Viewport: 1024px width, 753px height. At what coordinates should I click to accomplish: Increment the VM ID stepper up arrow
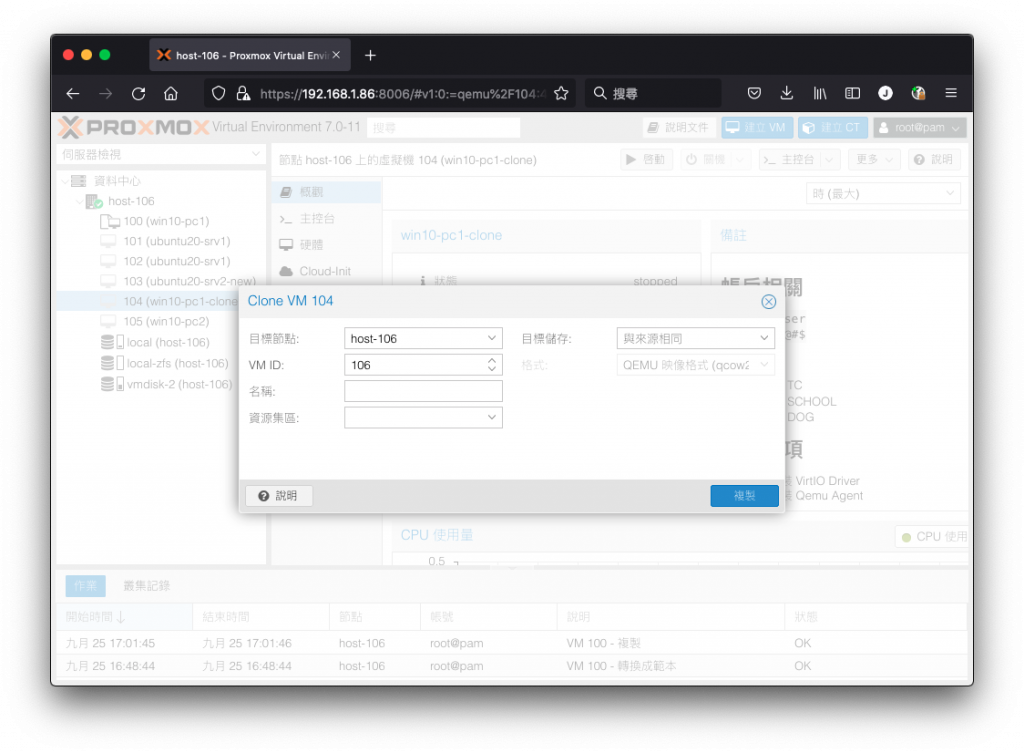click(x=492, y=360)
